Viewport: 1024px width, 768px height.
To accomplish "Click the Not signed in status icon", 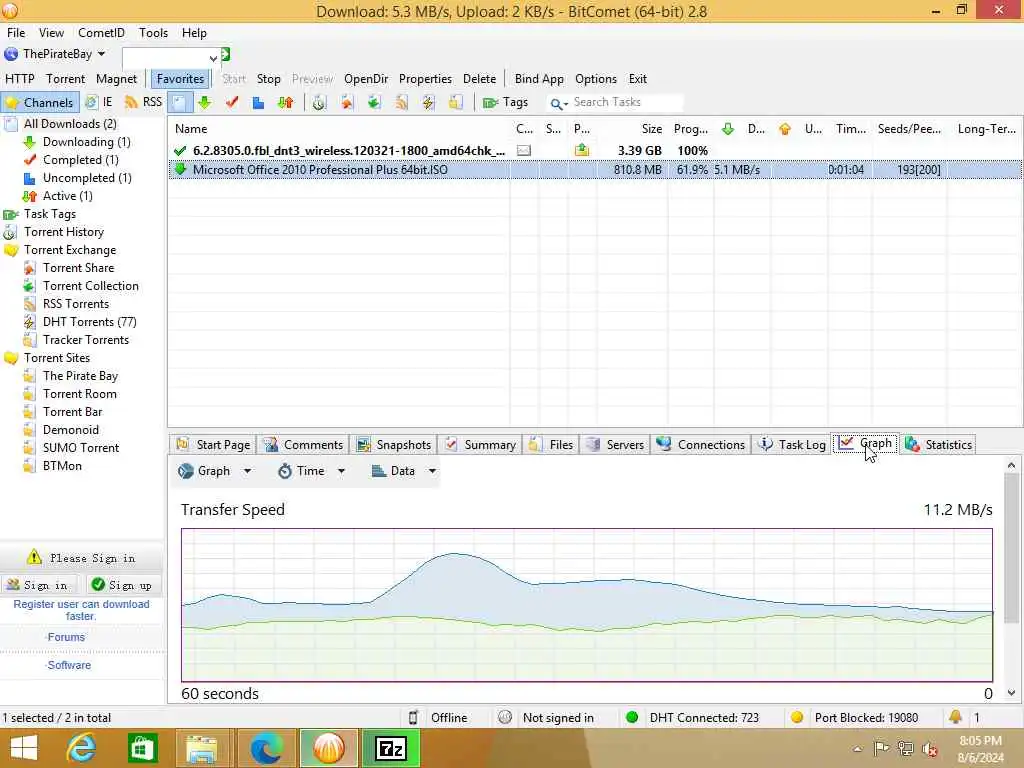I will [505, 718].
